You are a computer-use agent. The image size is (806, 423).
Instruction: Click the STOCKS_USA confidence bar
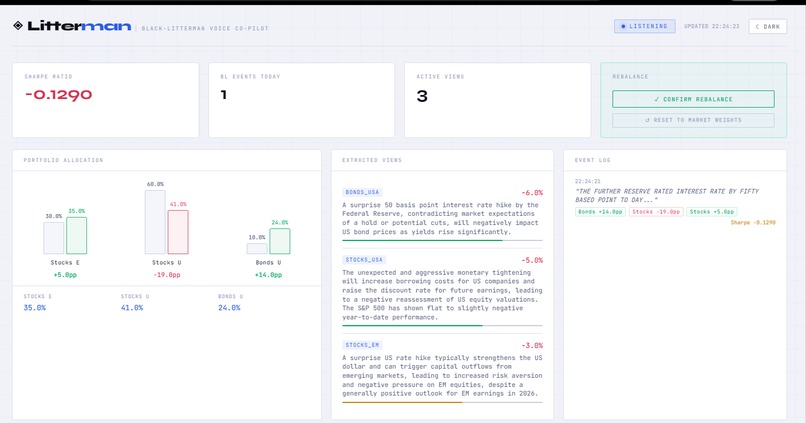click(442, 325)
